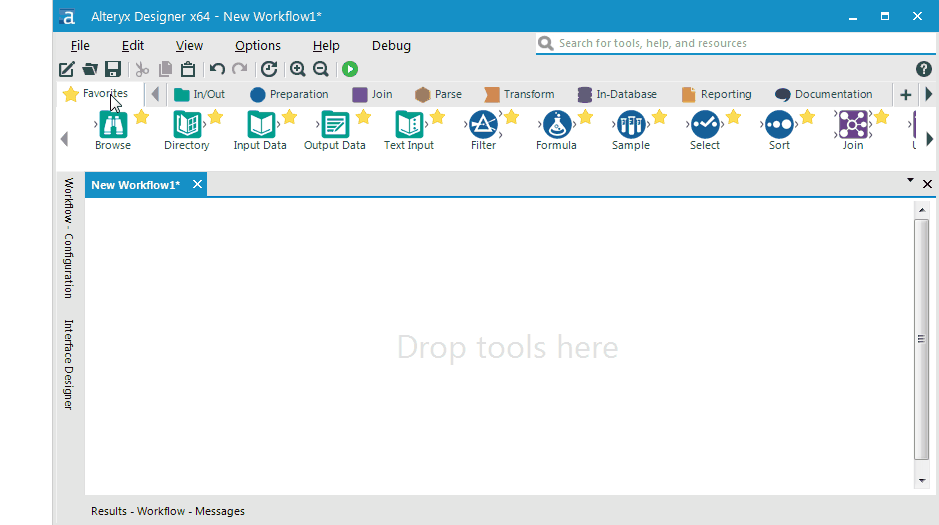The width and height of the screenshot is (939, 525).
Task: Toggle the favorite star on Formula tool
Action: point(585,117)
